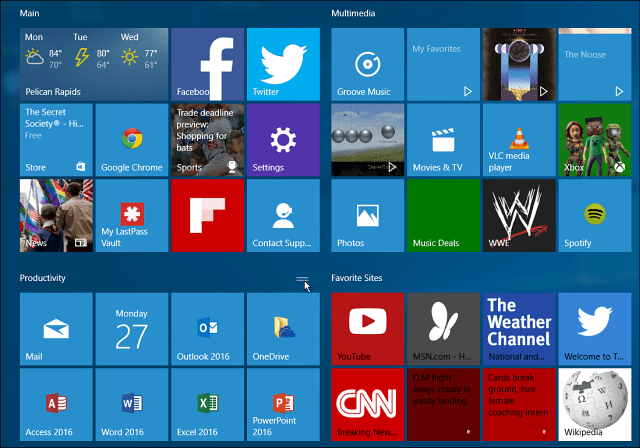Viewport: 640px width, 448px height.
Task: Play the hanging spheres album tile
Action: (367, 140)
